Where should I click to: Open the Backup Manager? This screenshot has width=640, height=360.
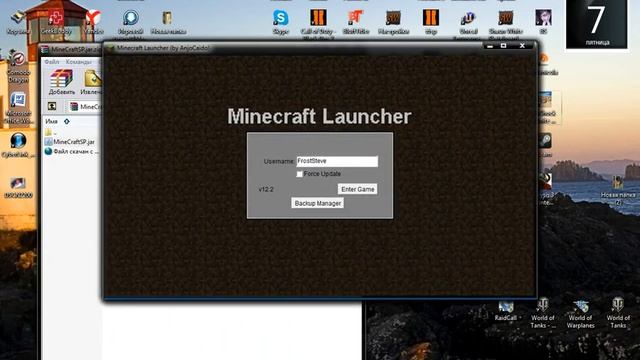click(318, 203)
